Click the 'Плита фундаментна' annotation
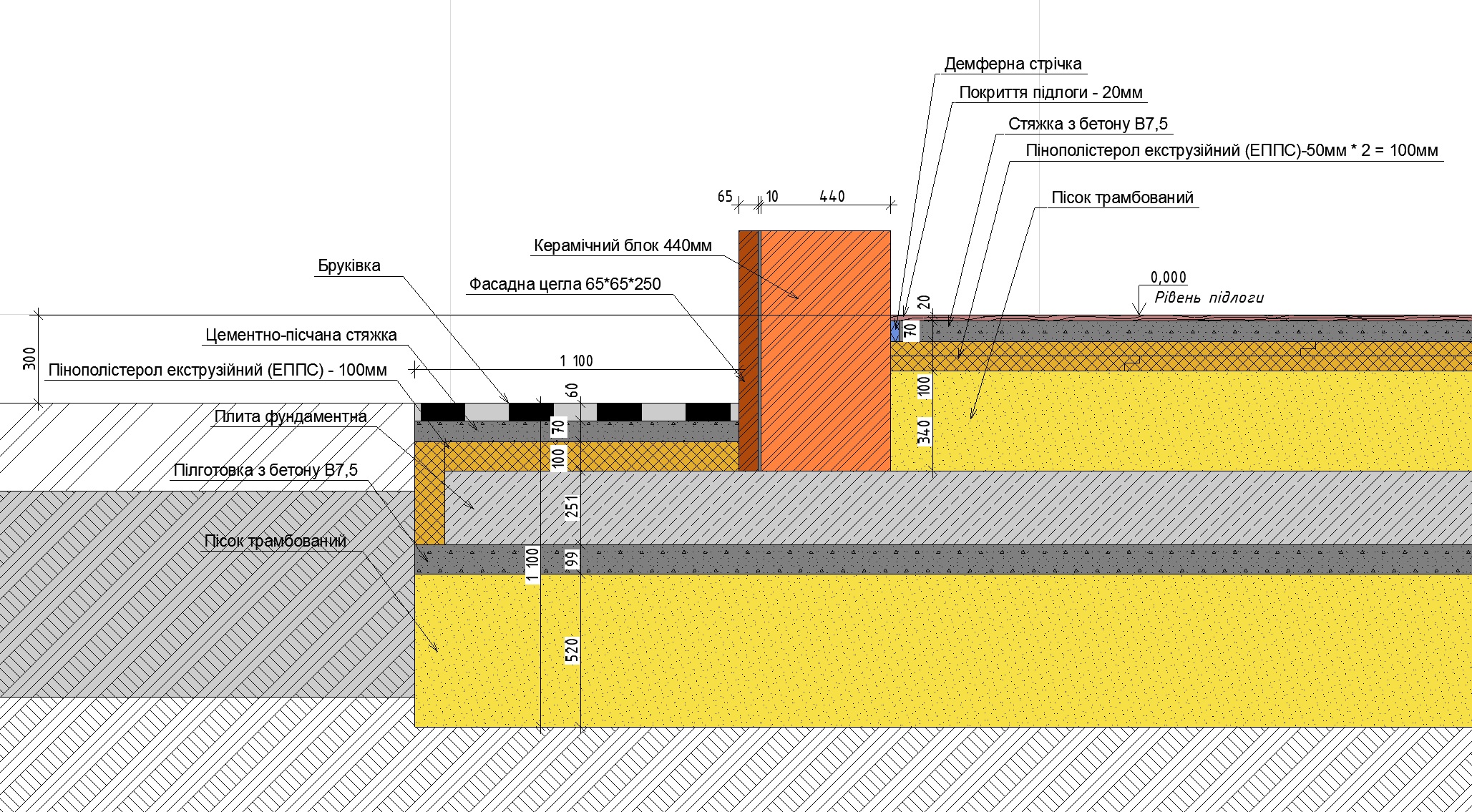This screenshot has width=1472, height=812. click(x=291, y=416)
